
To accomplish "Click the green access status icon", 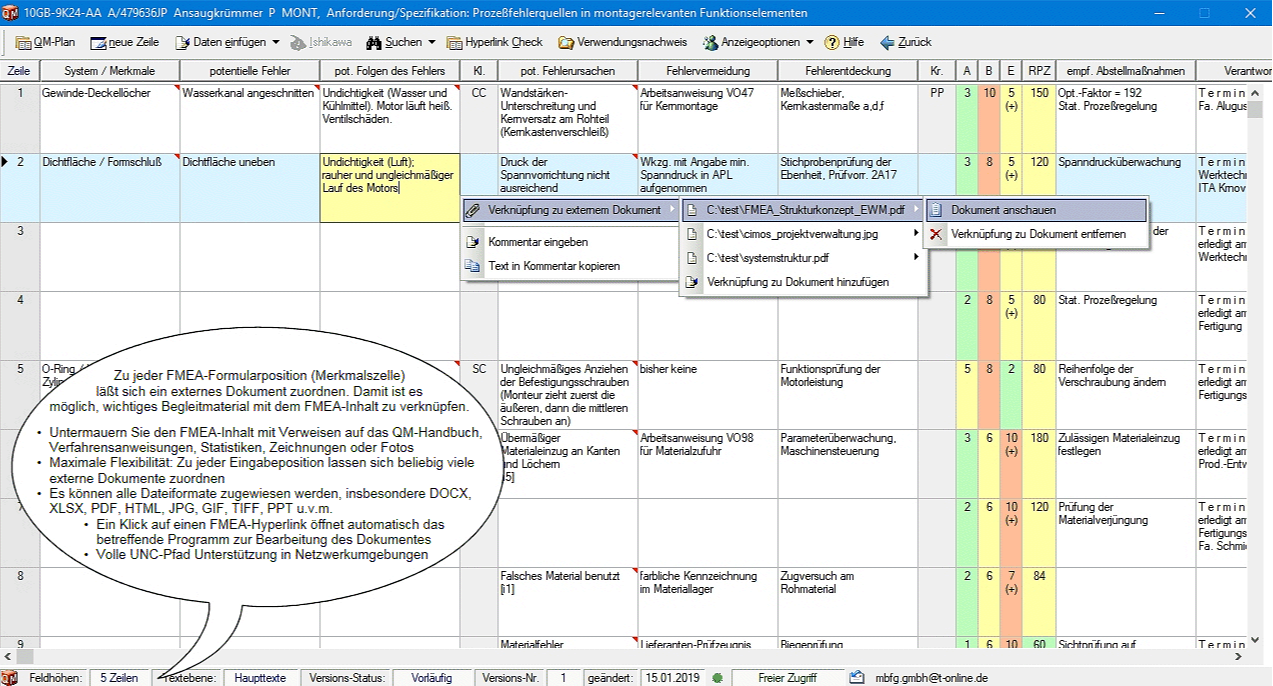I will click(717, 678).
